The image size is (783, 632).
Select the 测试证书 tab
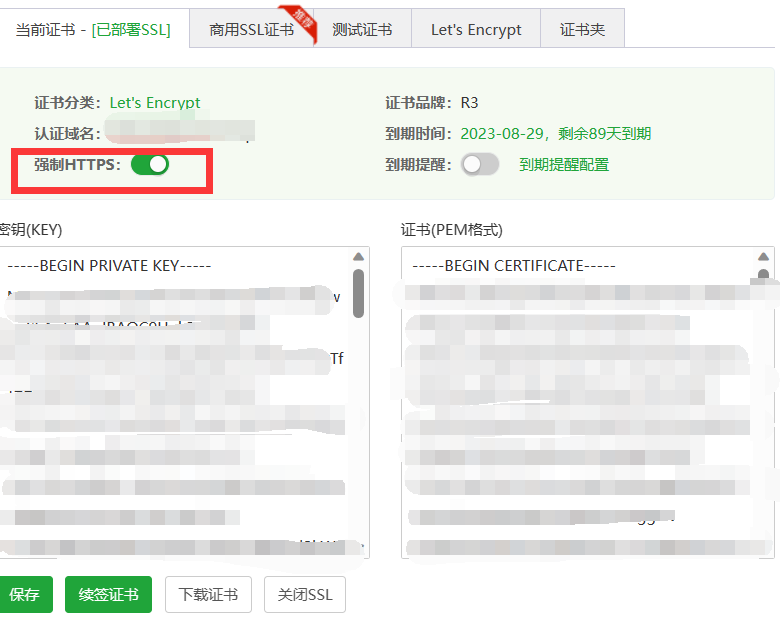(x=362, y=30)
